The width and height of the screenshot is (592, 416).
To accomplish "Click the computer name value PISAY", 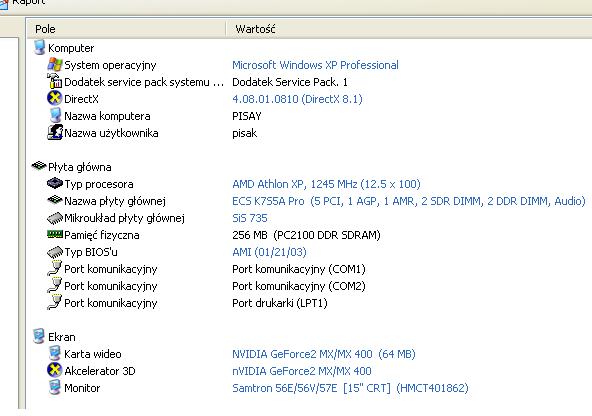I will (247, 116).
